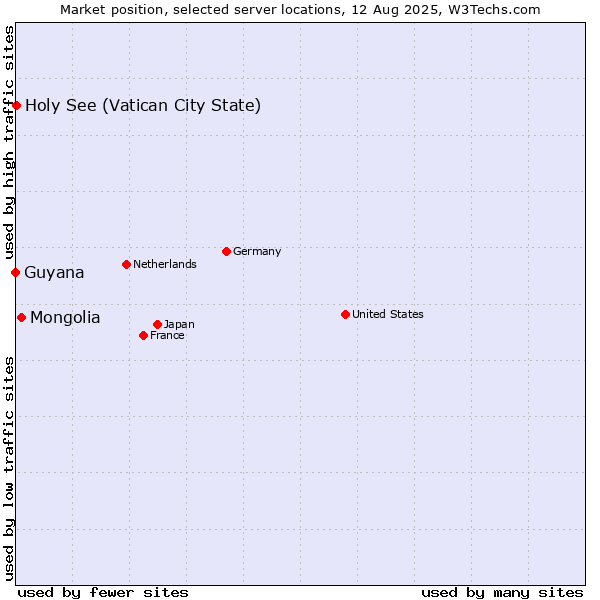This screenshot has width=600, height=600.
Task: Click the 'France' label
Action: tap(167, 336)
